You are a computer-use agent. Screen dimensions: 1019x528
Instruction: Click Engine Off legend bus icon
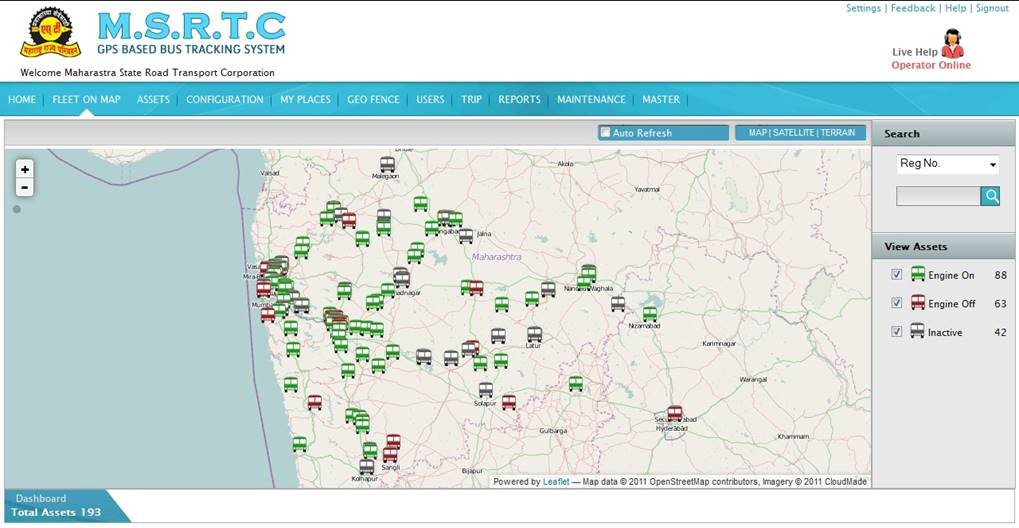[918, 302]
